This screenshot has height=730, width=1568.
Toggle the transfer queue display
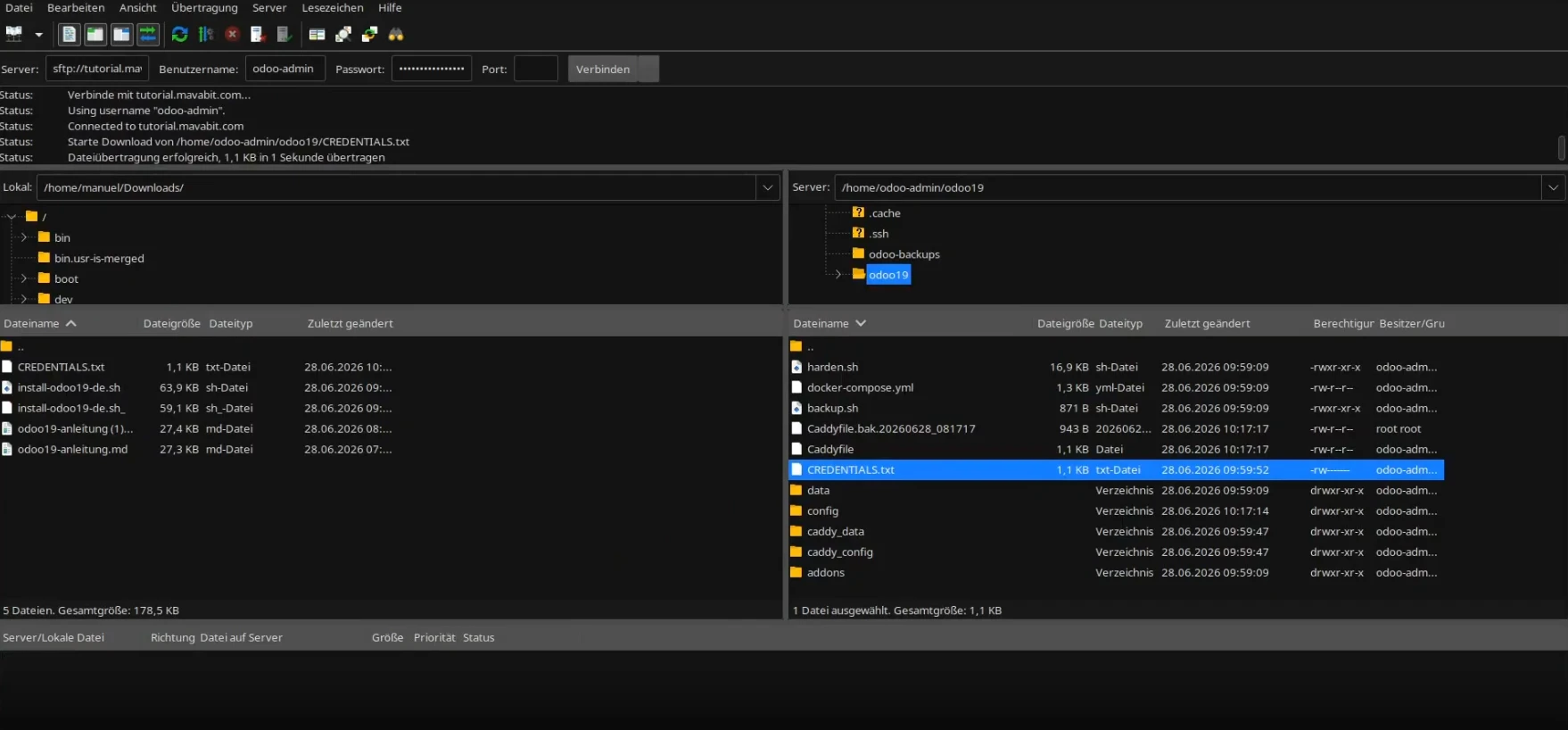[148, 34]
